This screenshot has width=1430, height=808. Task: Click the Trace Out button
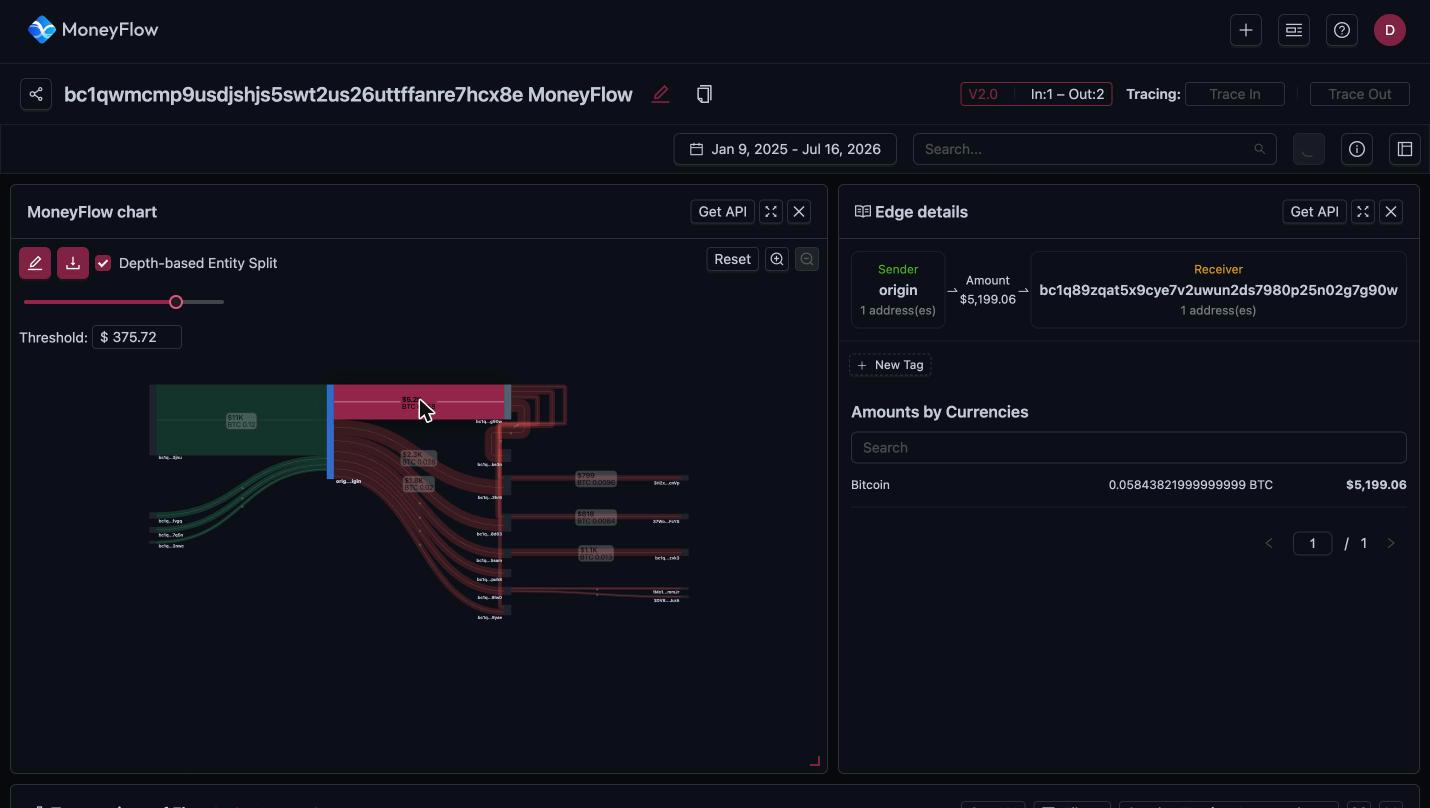[1360, 94]
